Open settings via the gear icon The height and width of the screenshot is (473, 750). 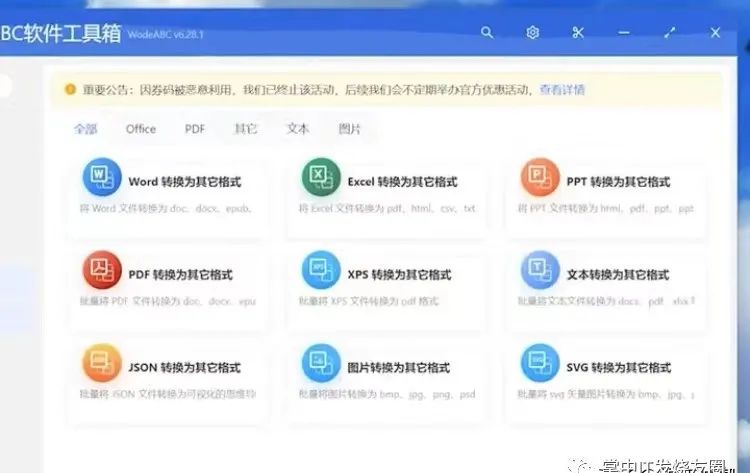532,33
